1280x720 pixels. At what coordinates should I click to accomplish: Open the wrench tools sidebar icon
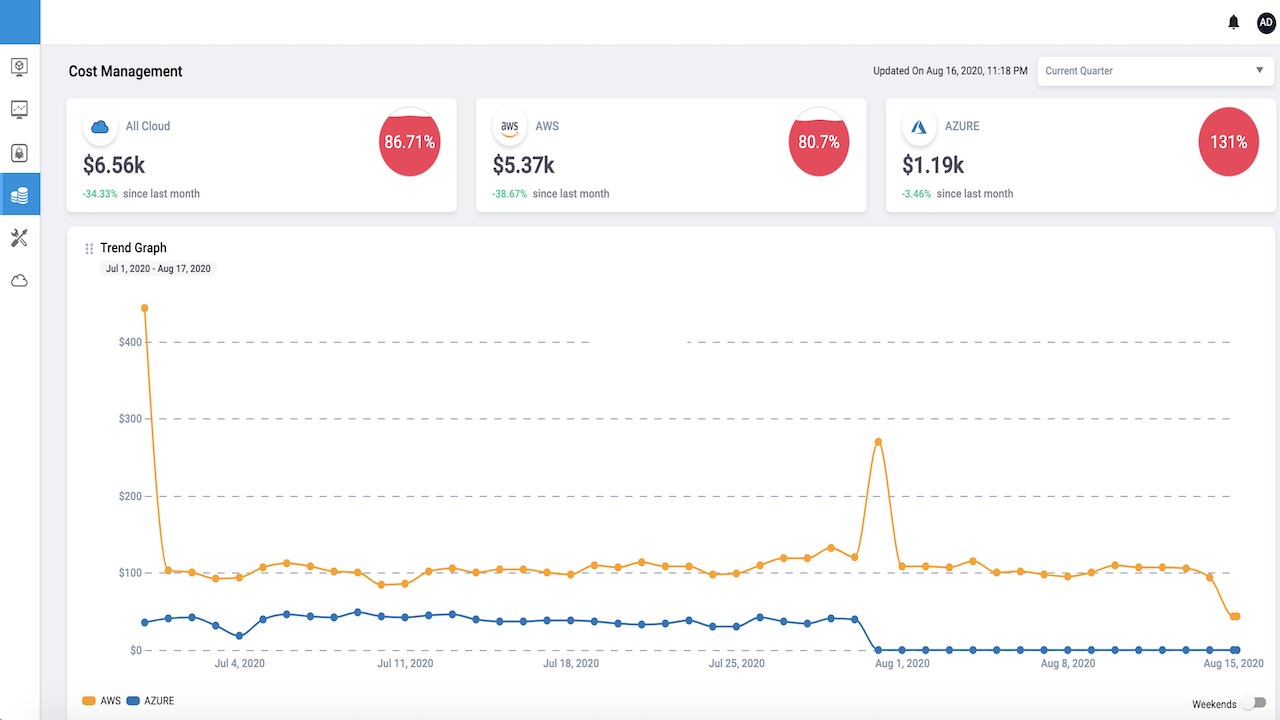pyautogui.click(x=19, y=238)
